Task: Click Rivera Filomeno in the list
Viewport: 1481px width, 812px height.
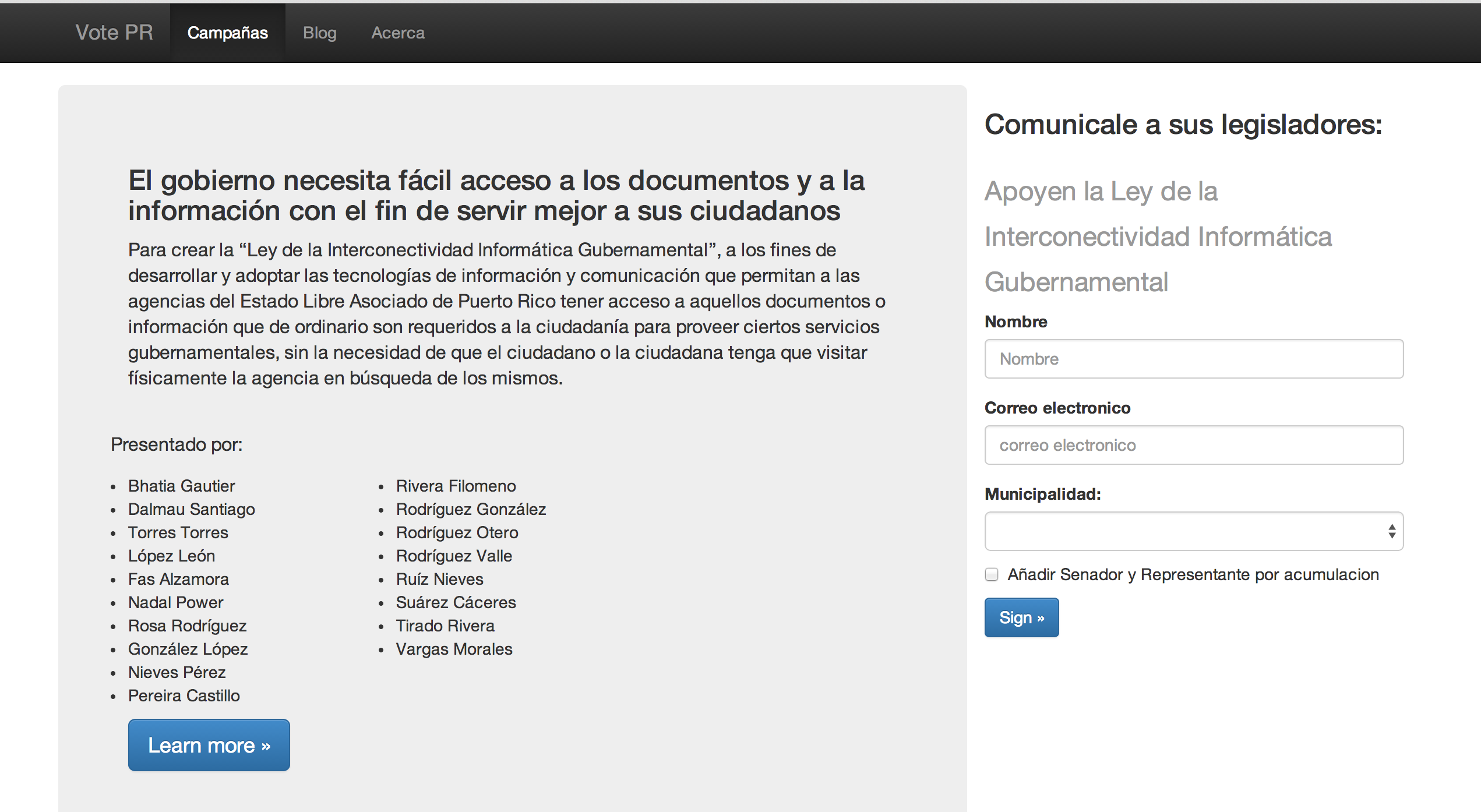Action: click(456, 486)
